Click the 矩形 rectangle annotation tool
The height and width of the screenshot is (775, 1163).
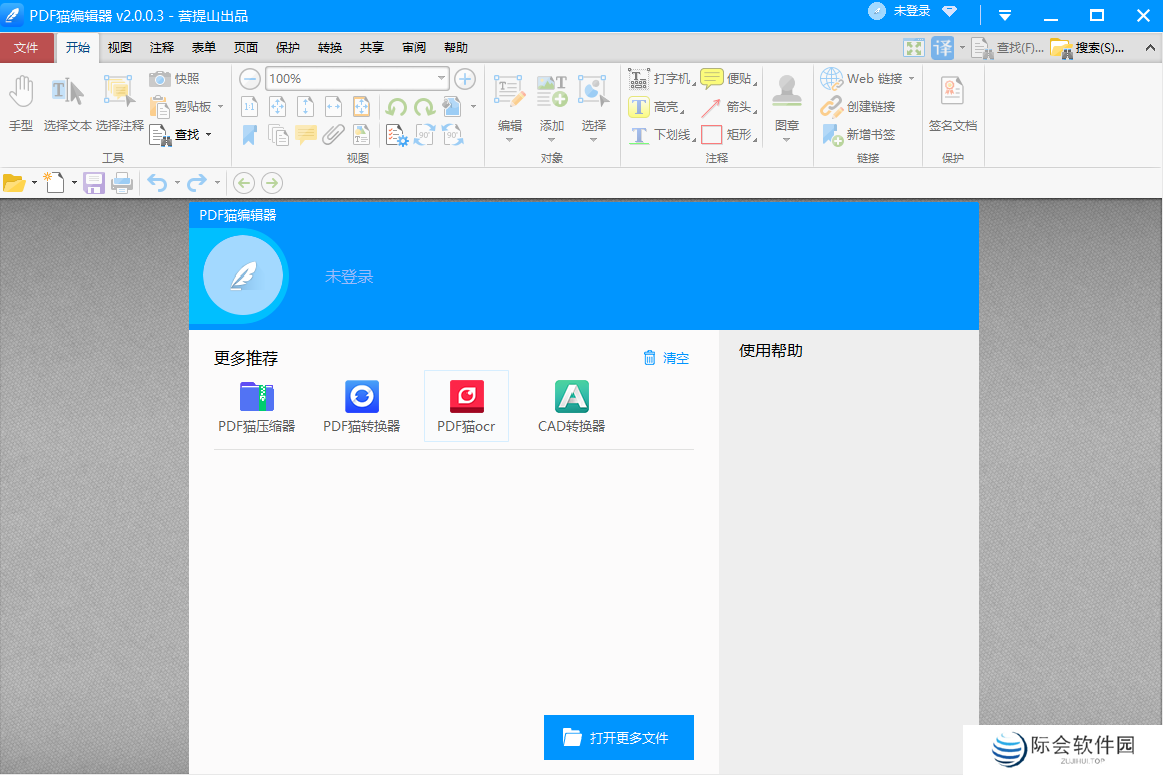click(x=716, y=134)
